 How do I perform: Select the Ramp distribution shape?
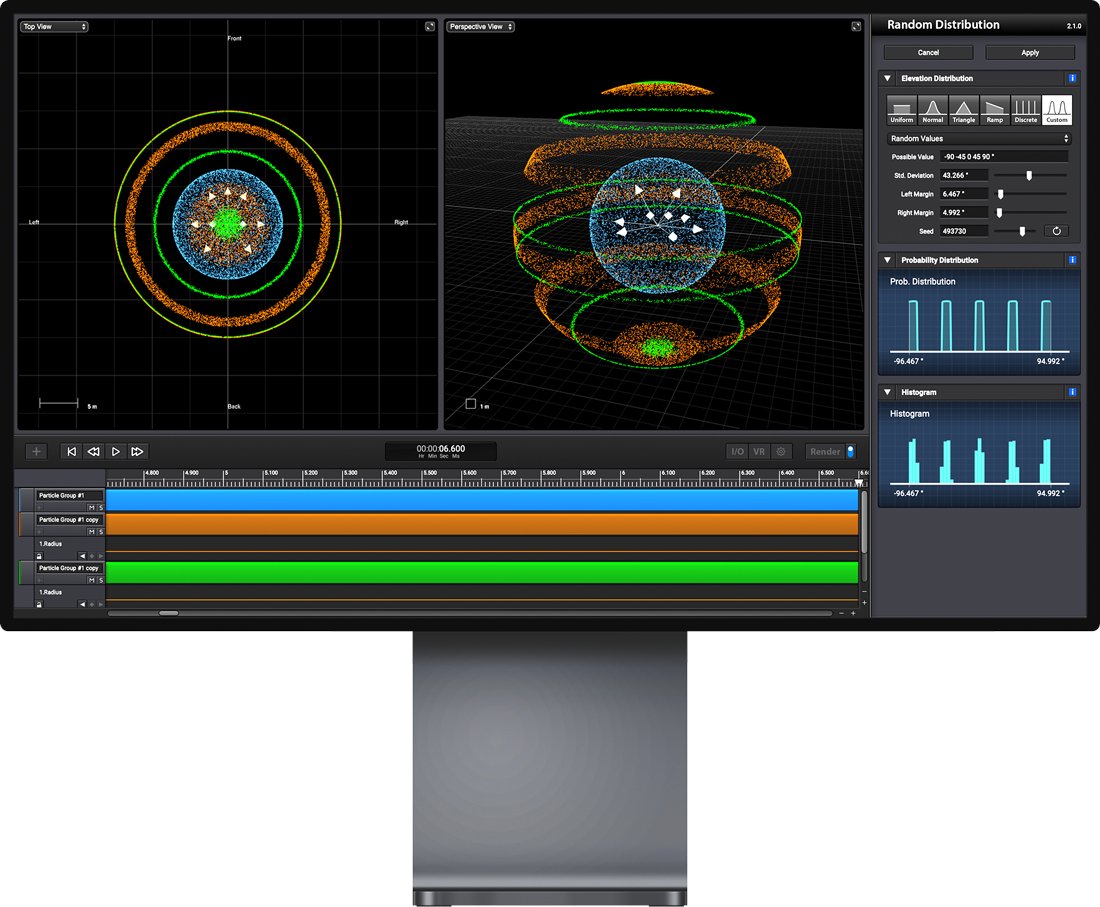pyautogui.click(x=994, y=110)
